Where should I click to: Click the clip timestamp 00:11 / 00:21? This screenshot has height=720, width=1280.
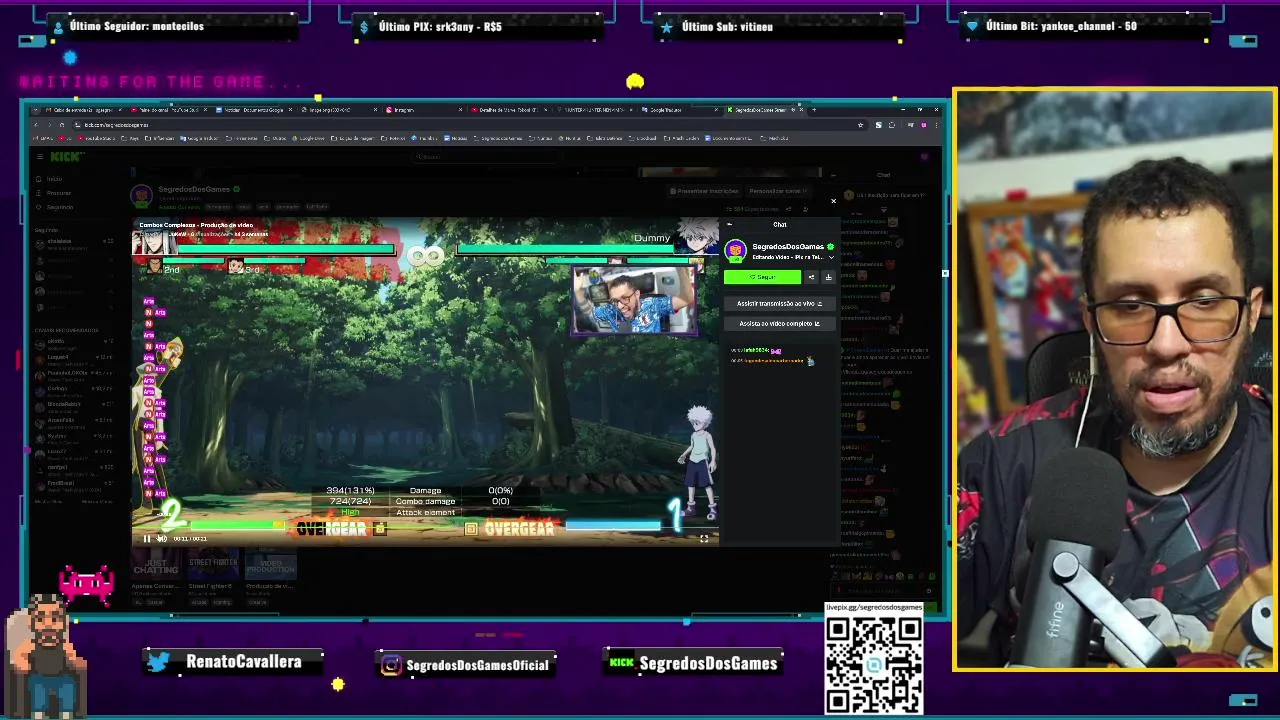point(190,539)
